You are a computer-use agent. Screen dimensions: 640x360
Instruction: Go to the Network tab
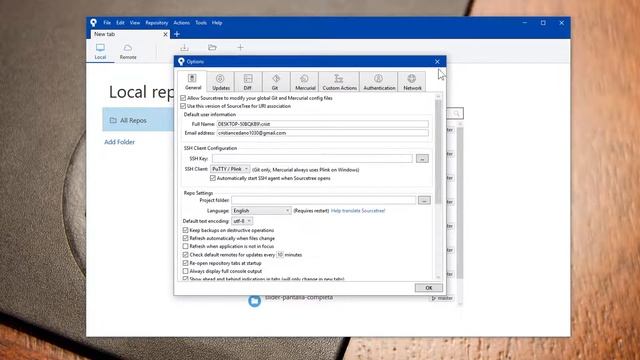[x=411, y=82]
